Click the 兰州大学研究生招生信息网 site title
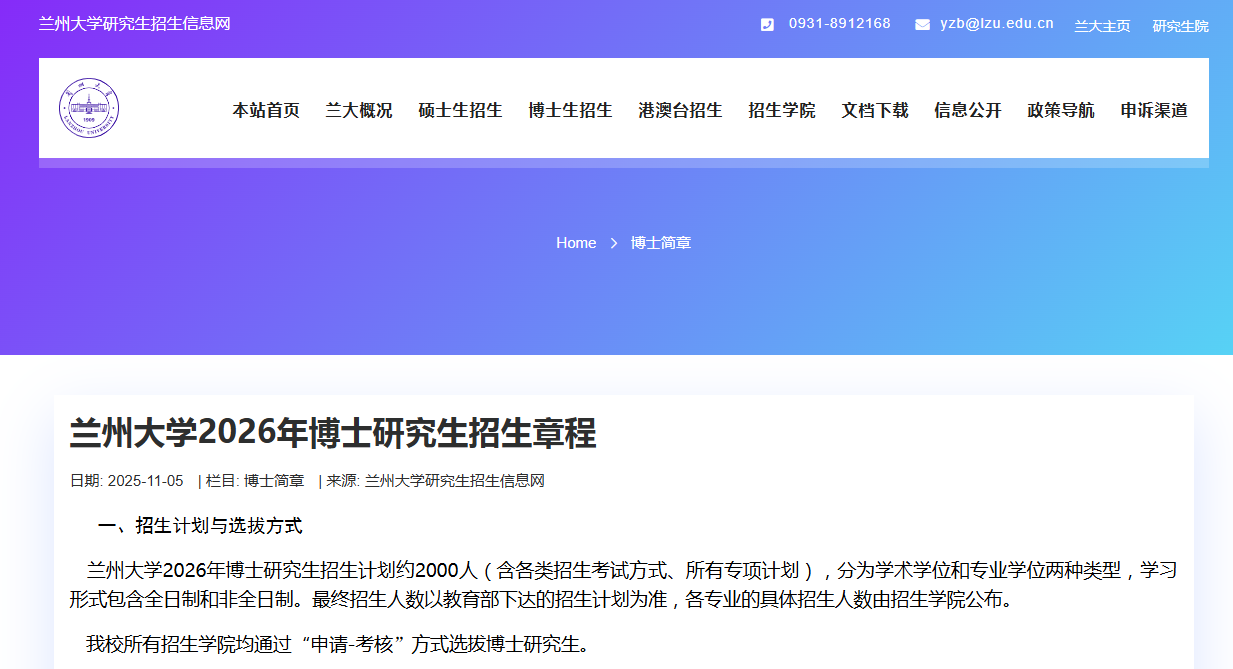Viewport: 1233px width, 669px height. click(134, 24)
